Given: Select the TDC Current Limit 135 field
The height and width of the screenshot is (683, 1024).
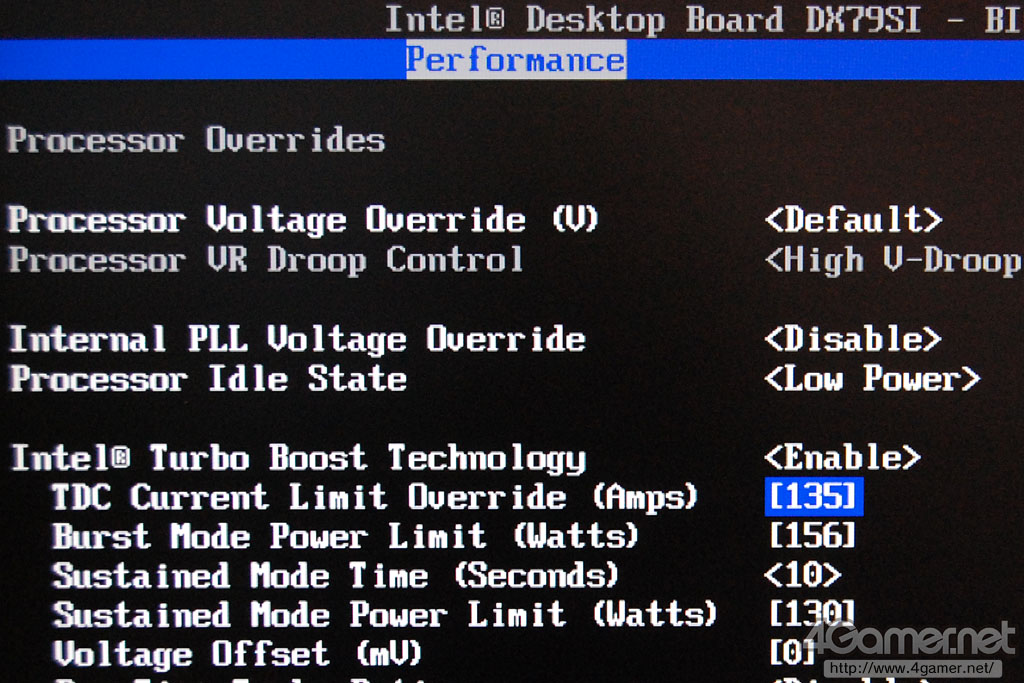Looking at the screenshot, I should [814, 496].
